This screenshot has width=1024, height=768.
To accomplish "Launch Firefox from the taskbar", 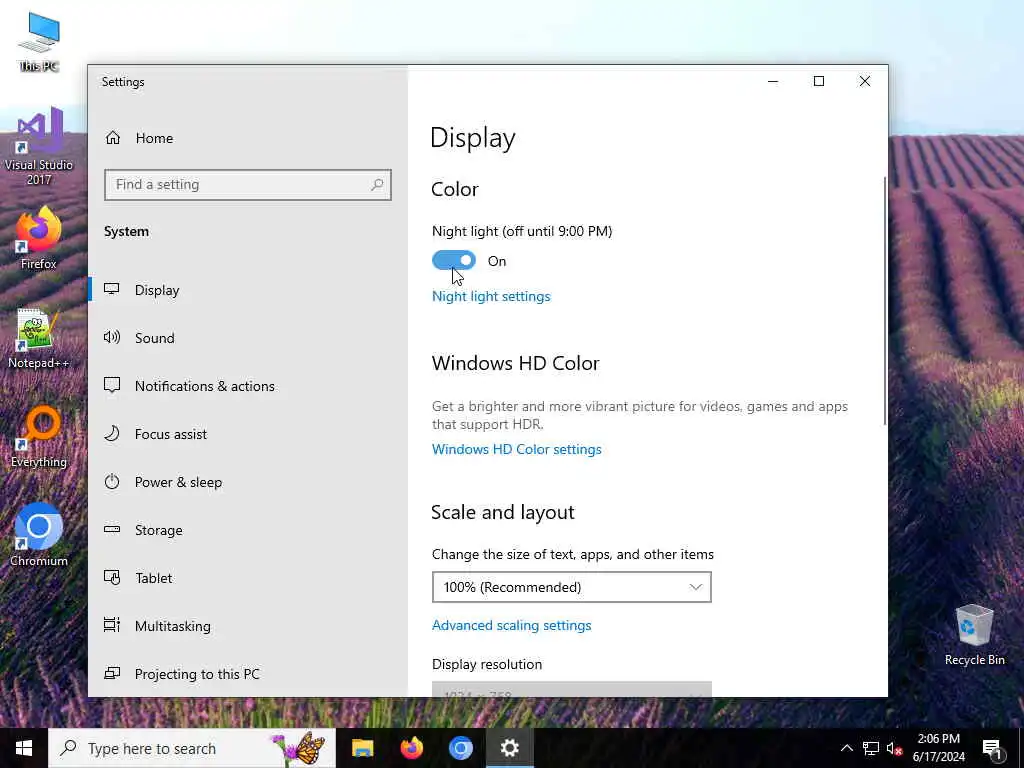I will pyautogui.click(x=411, y=748).
